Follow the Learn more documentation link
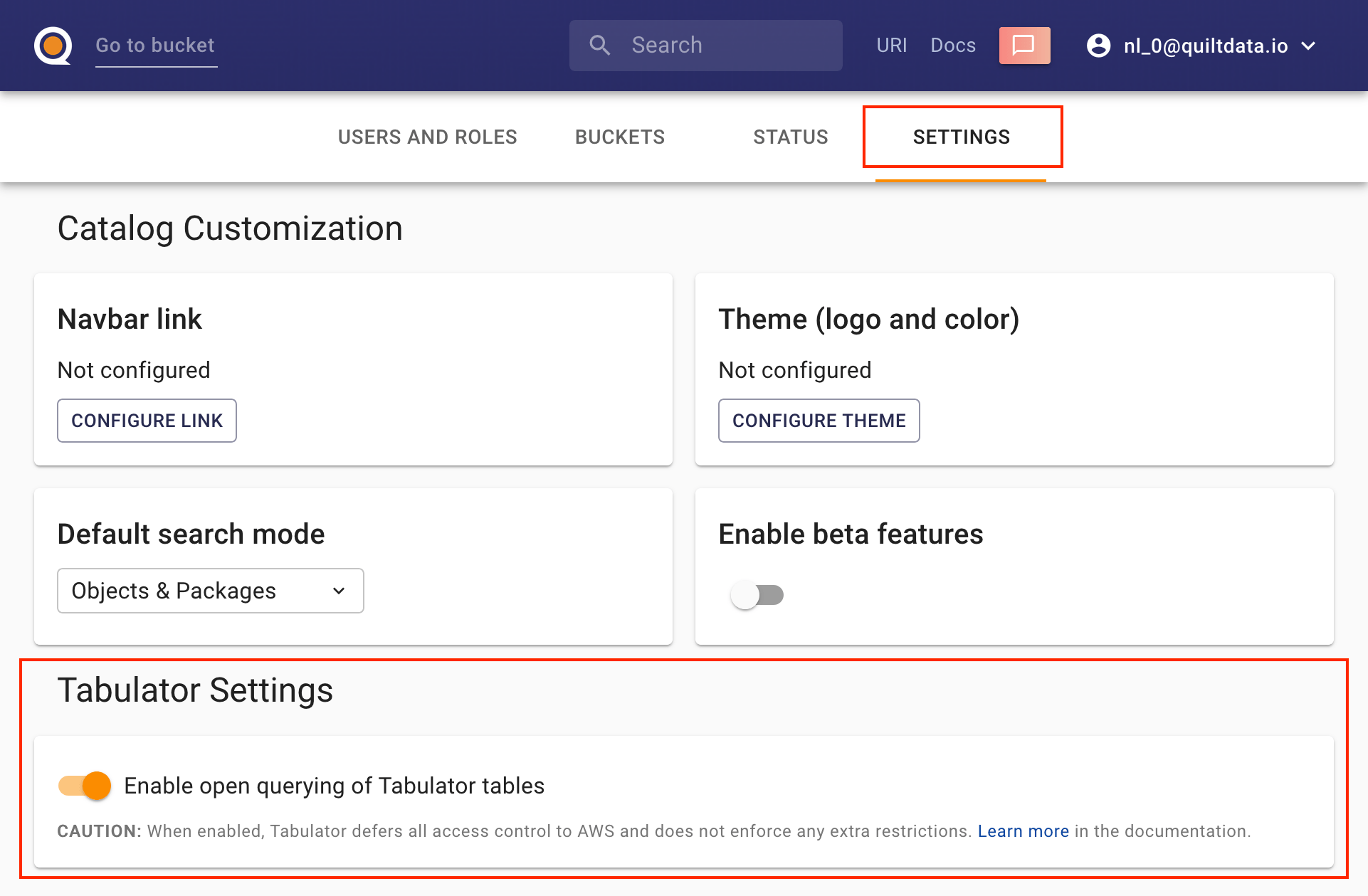The image size is (1368, 896). pyautogui.click(x=1023, y=831)
